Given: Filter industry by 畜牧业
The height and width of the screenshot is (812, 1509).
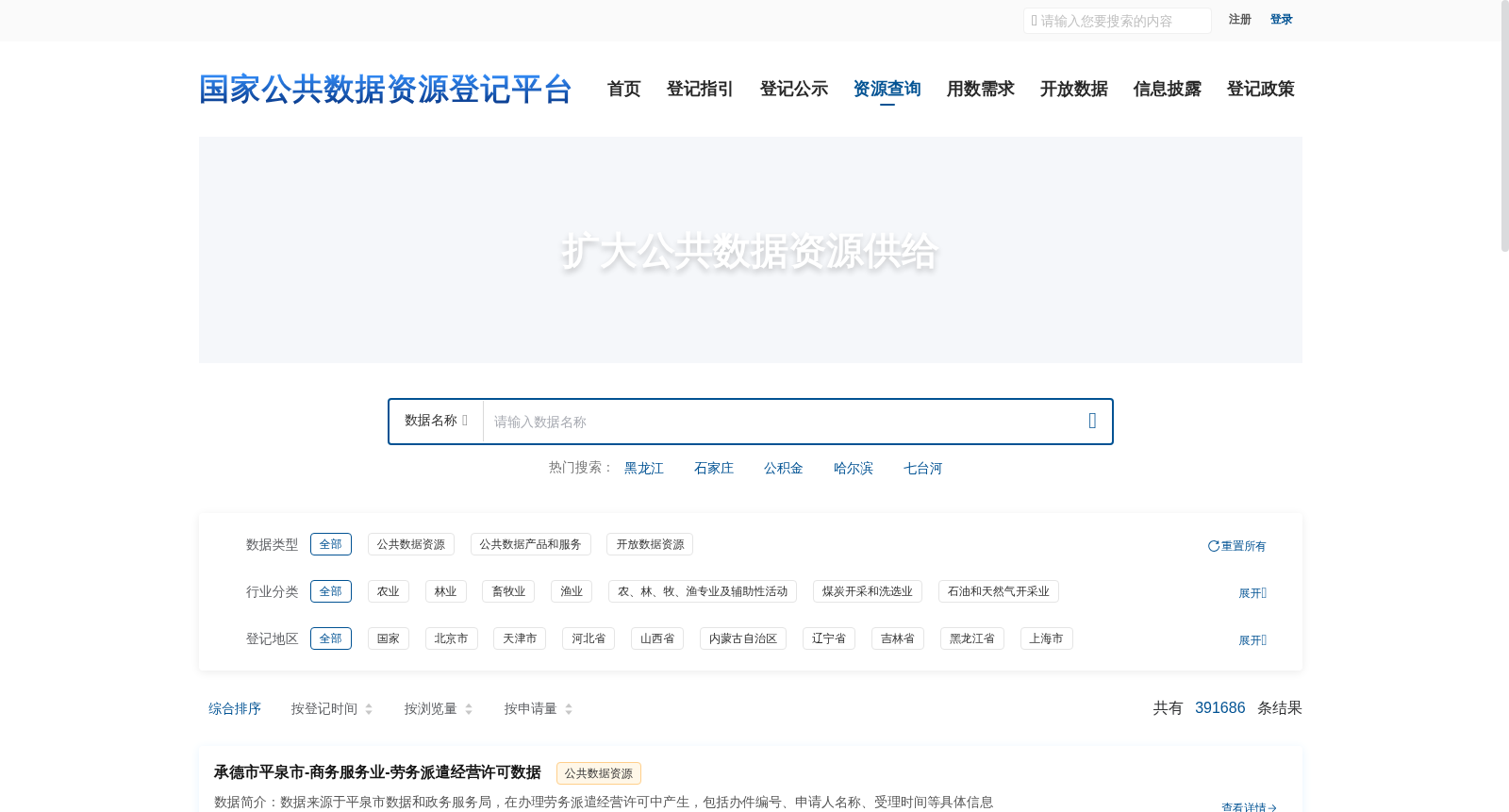Looking at the screenshot, I should (x=508, y=591).
